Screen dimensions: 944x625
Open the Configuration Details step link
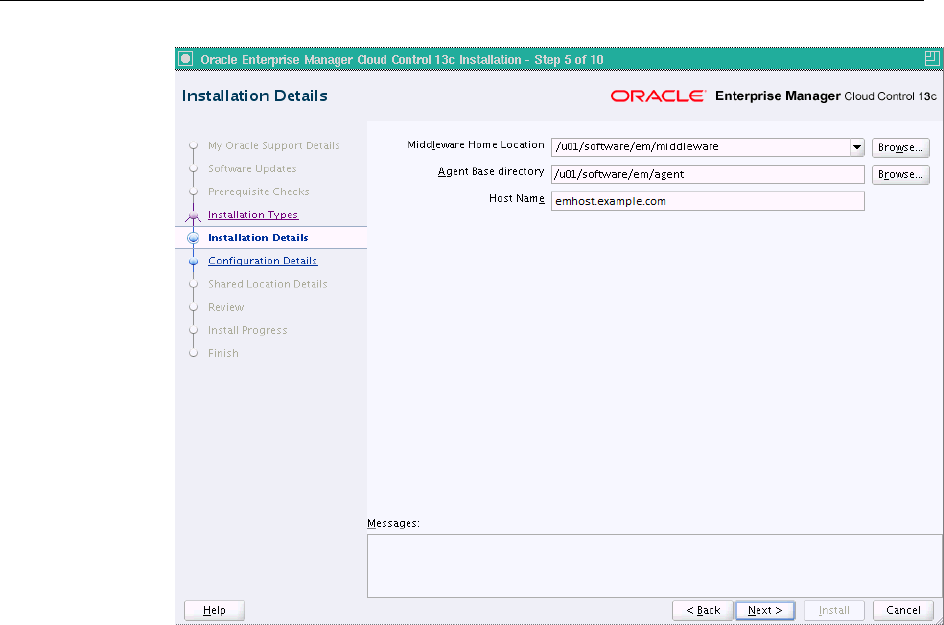(x=262, y=261)
